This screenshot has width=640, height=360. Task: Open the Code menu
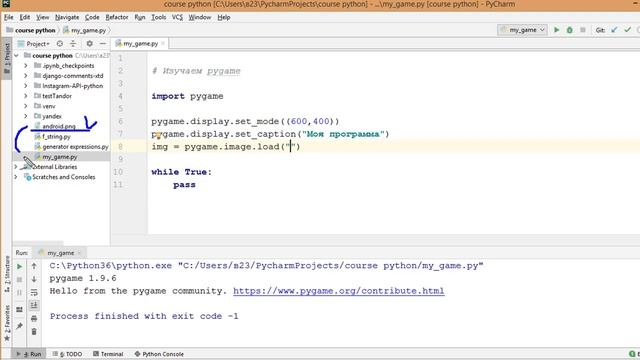pos(92,17)
